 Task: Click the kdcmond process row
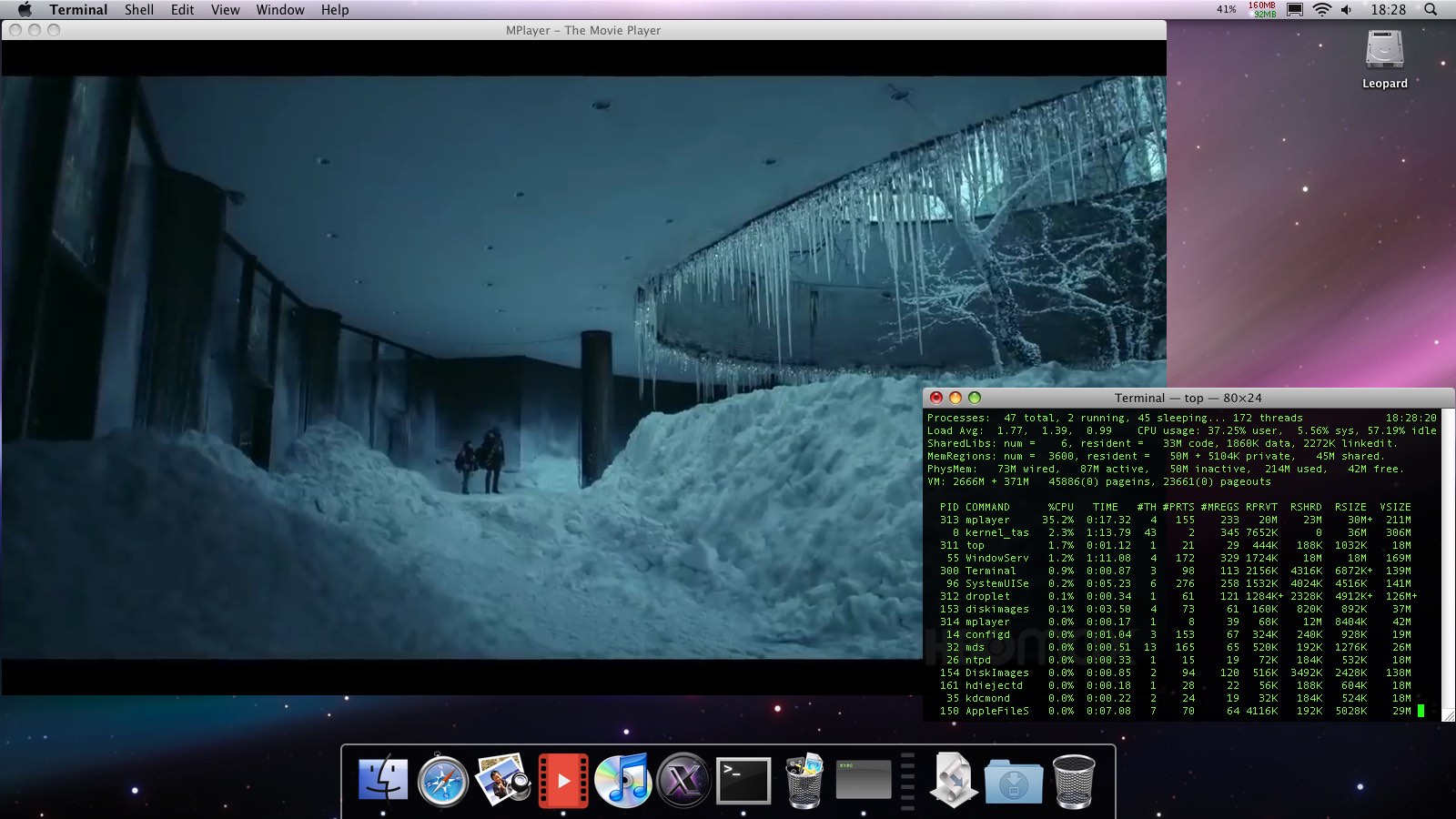pos(1175,698)
